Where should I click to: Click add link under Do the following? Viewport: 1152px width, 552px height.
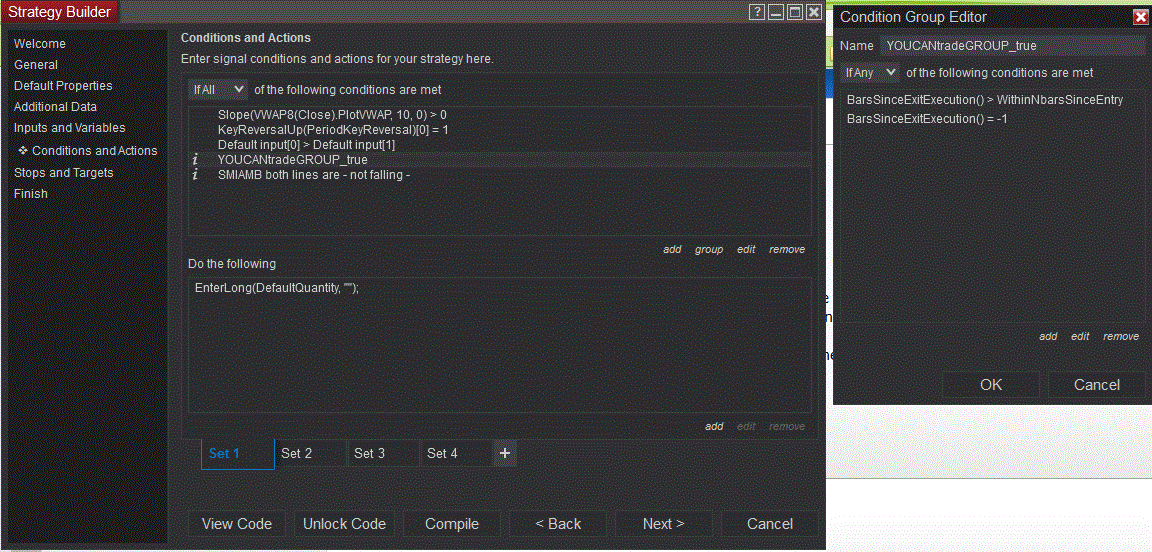point(714,426)
